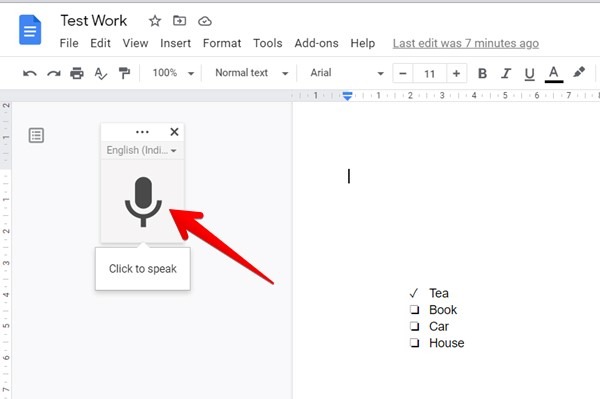Viewport: 600px width, 399px height.
Task: Click the undo arrow
Action: tap(29, 73)
